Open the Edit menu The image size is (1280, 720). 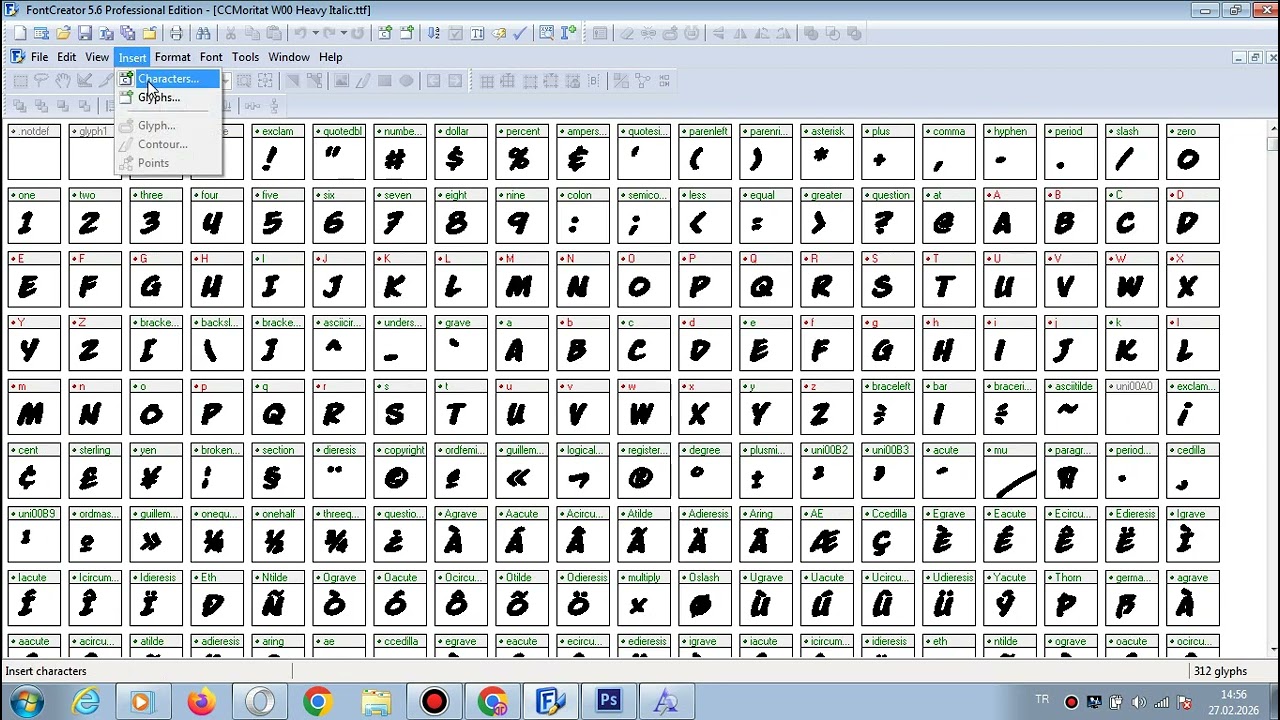(66, 57)
